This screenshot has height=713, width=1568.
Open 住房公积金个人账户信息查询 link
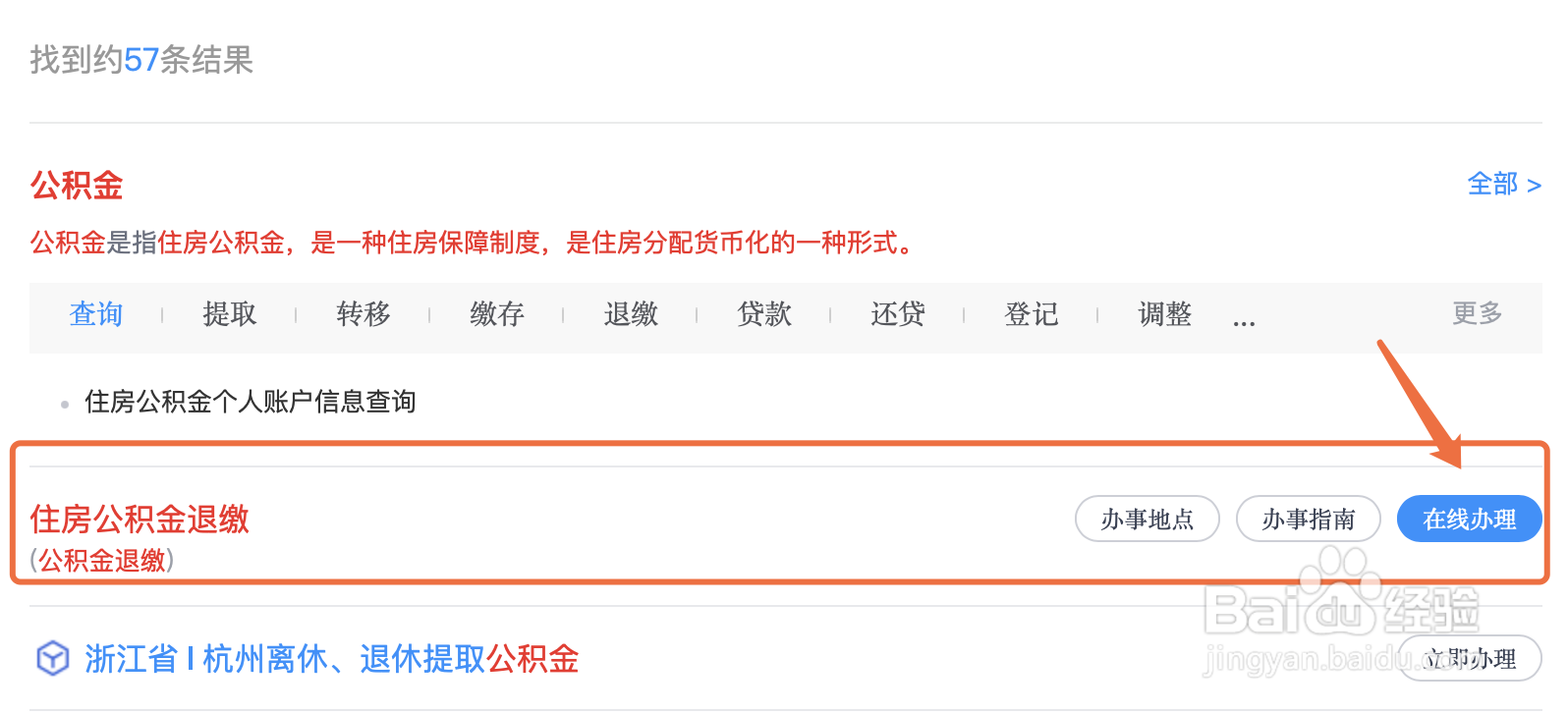pyautogui.click(x=251, y=402)
